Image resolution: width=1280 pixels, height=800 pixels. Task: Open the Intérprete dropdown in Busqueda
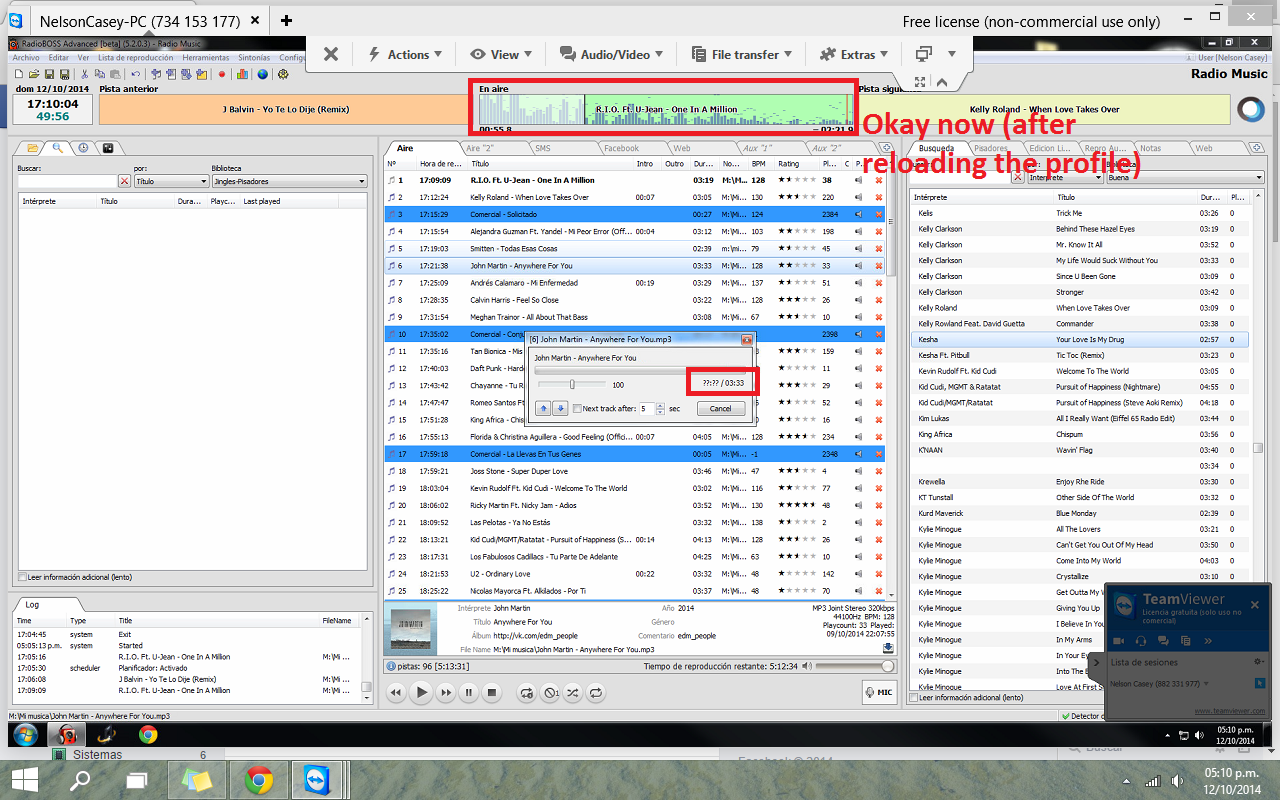1065,177
